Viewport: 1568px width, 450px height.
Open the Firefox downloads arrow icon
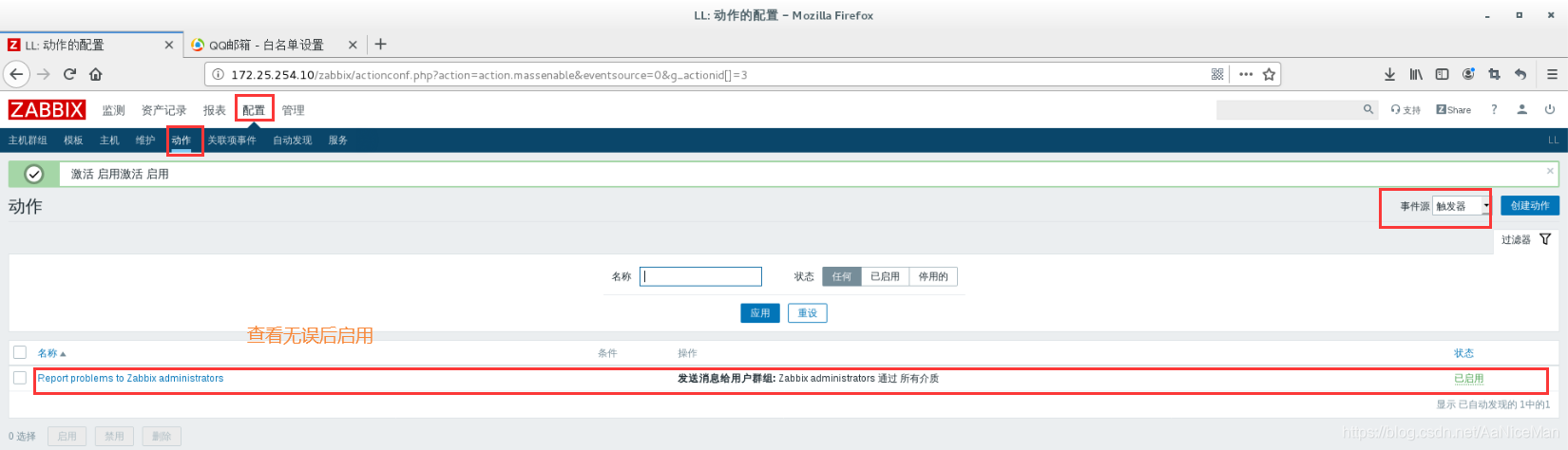point(1389,74)
